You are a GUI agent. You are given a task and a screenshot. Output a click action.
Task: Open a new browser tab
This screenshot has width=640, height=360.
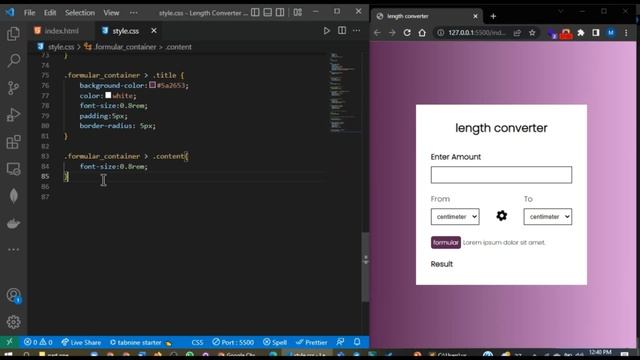tap(493, 16)
